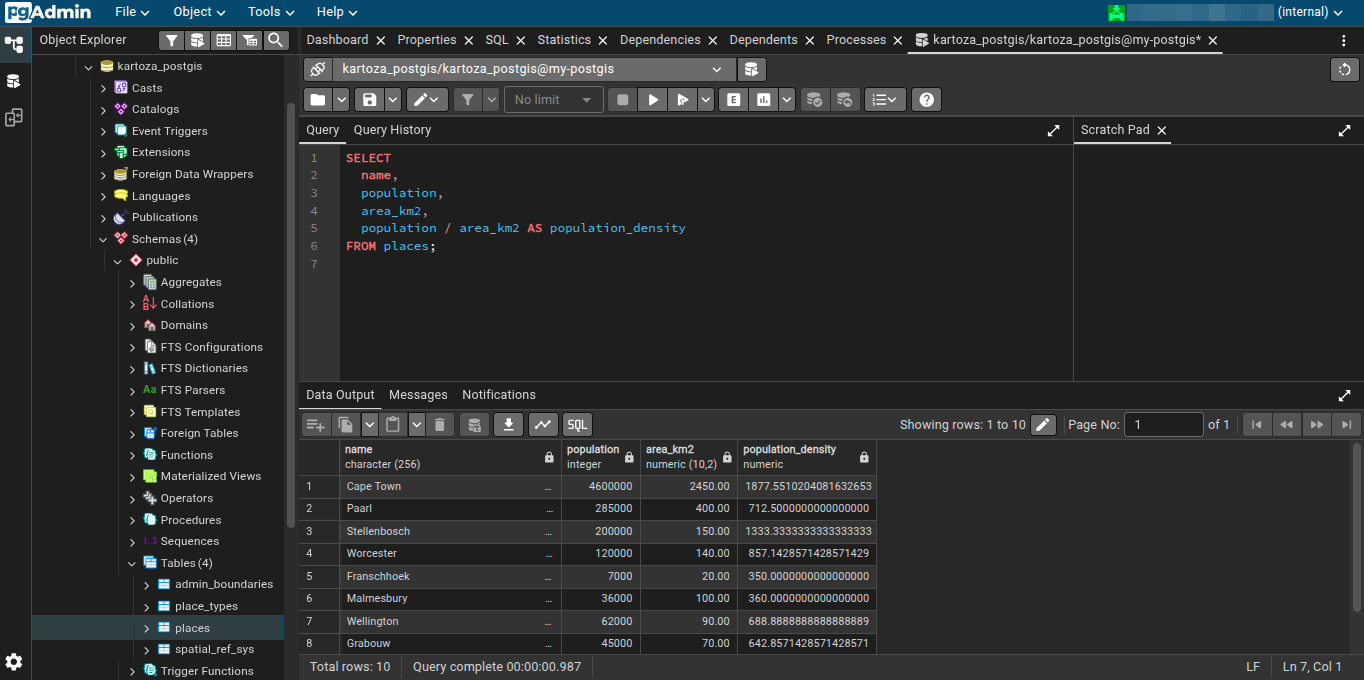Toggle the database connection status icon
This screenshot has height=680, width=1364.
tap(318, 69)
